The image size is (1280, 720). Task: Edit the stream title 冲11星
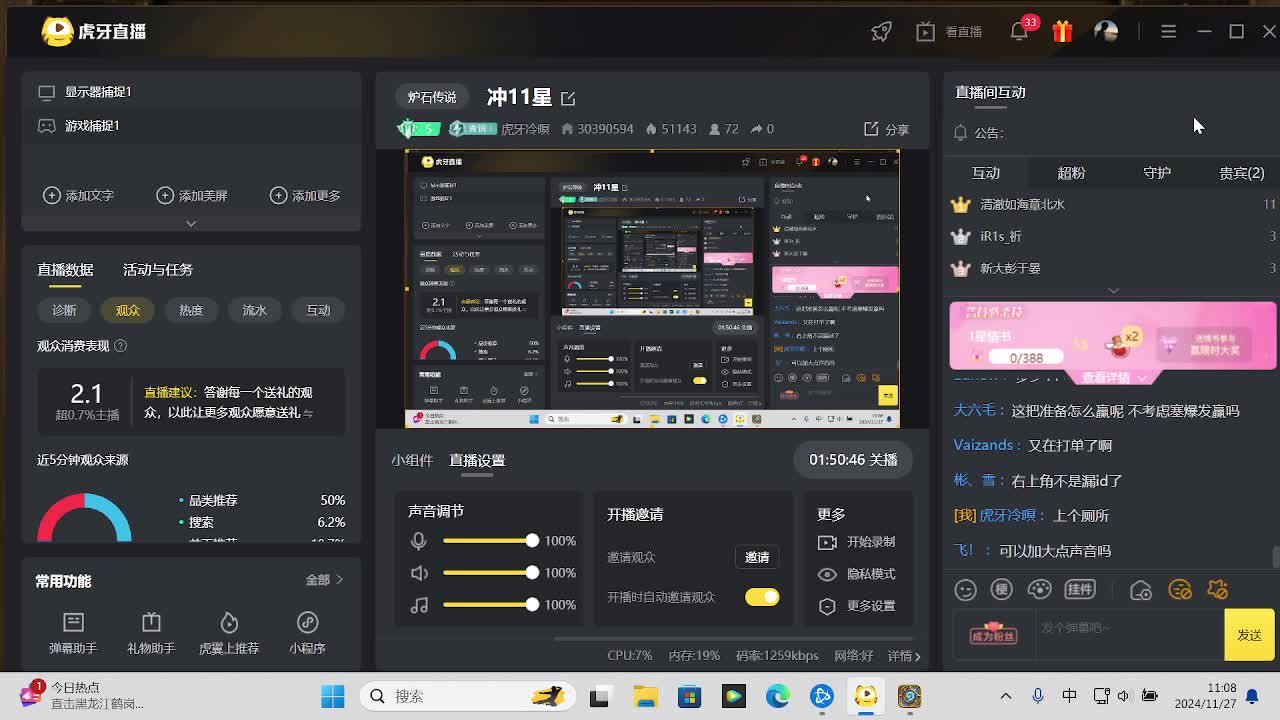tap(568, 98)
